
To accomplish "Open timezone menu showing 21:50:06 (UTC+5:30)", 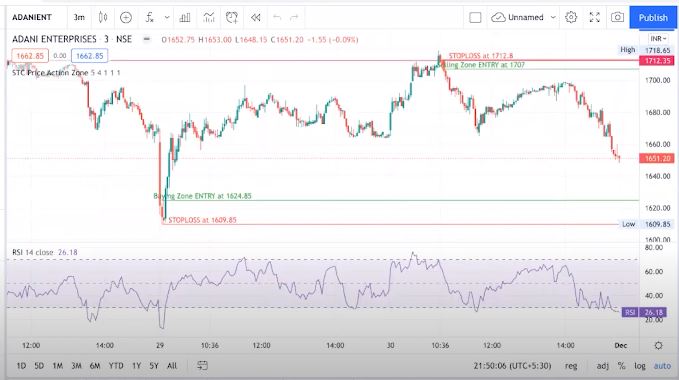I will click(512, 366).
